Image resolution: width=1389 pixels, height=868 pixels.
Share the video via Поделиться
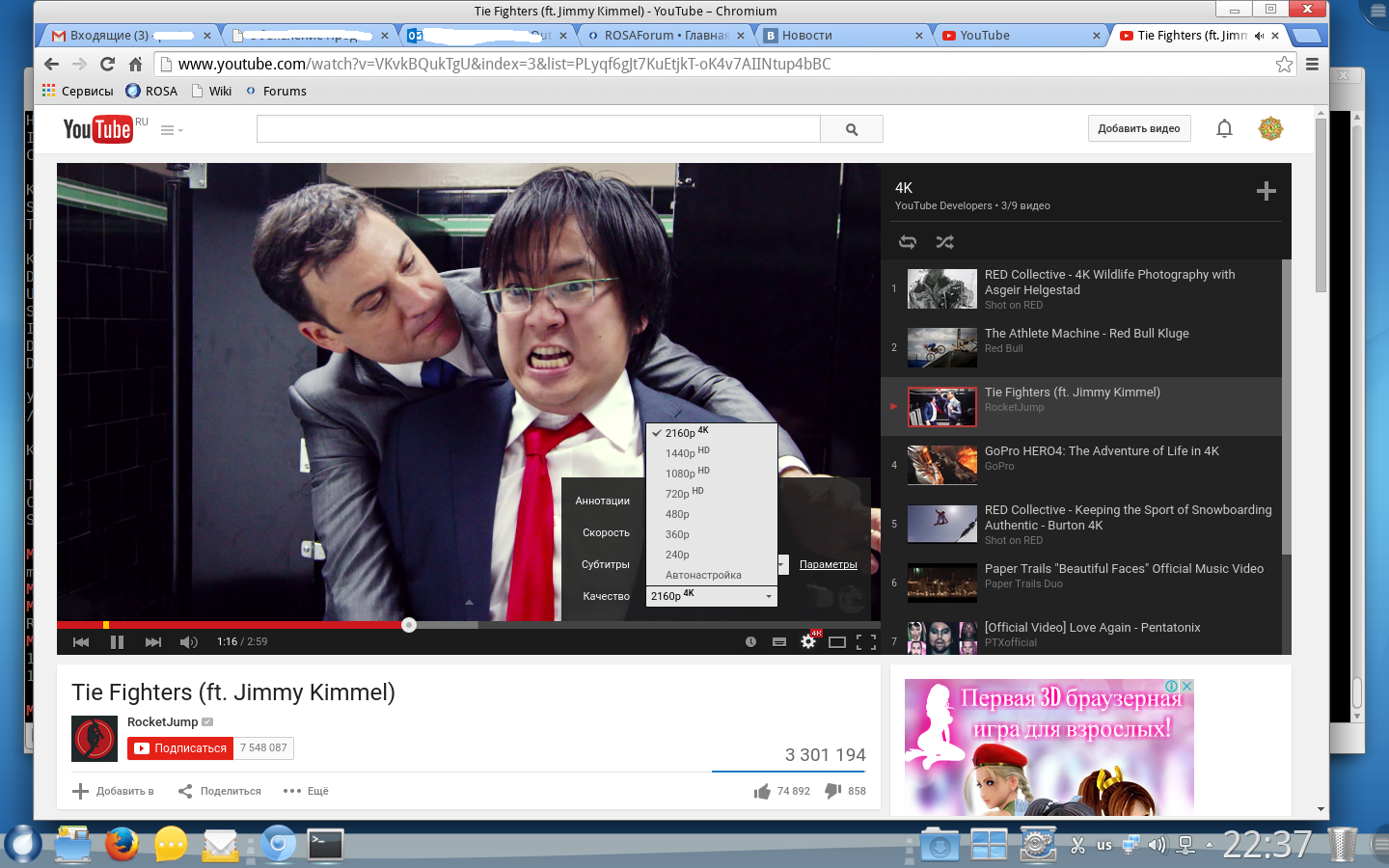220,791
